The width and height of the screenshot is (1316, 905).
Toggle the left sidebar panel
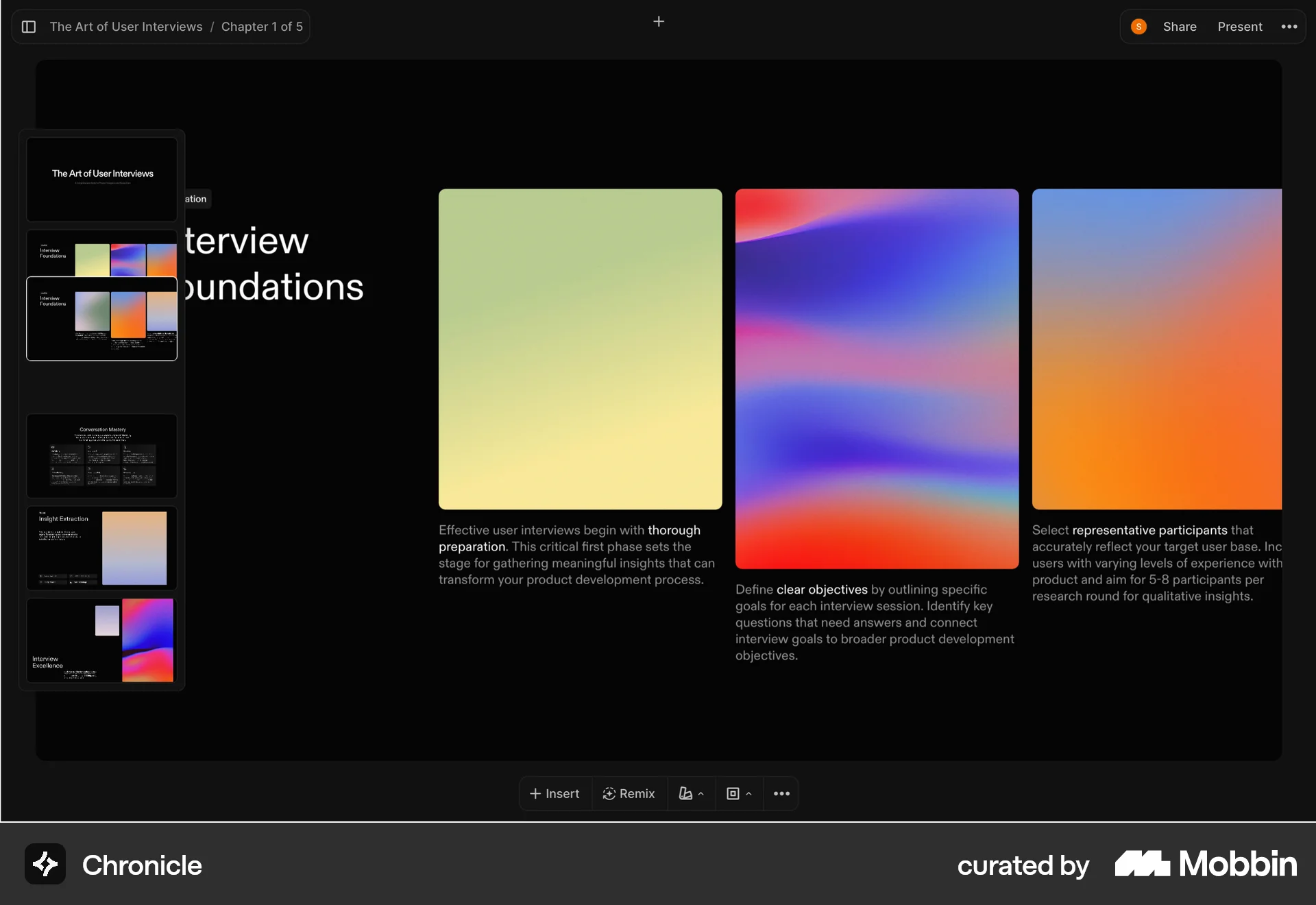coord(29,27)
